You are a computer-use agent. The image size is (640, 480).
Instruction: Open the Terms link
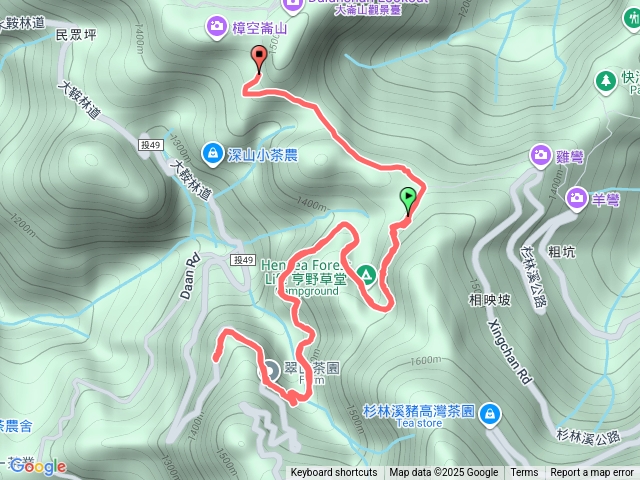pos(524,473)
